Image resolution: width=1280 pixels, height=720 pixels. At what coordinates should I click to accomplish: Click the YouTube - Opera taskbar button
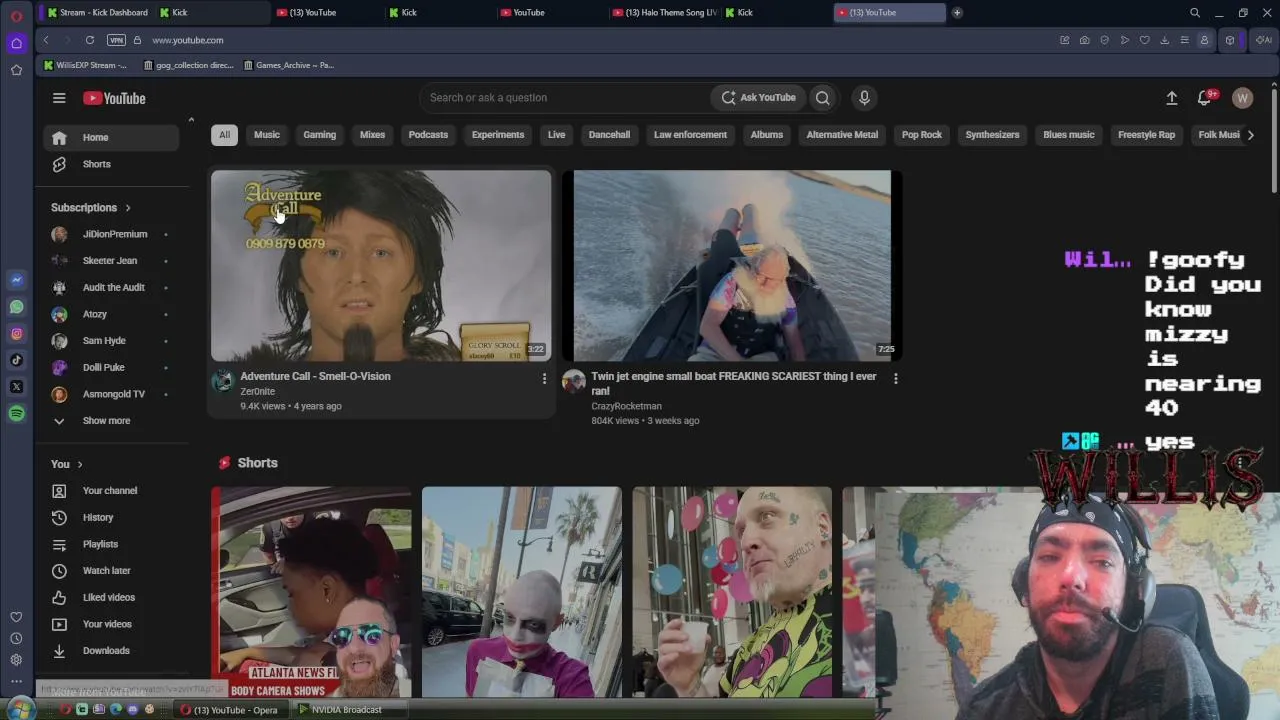coord(229,710)
